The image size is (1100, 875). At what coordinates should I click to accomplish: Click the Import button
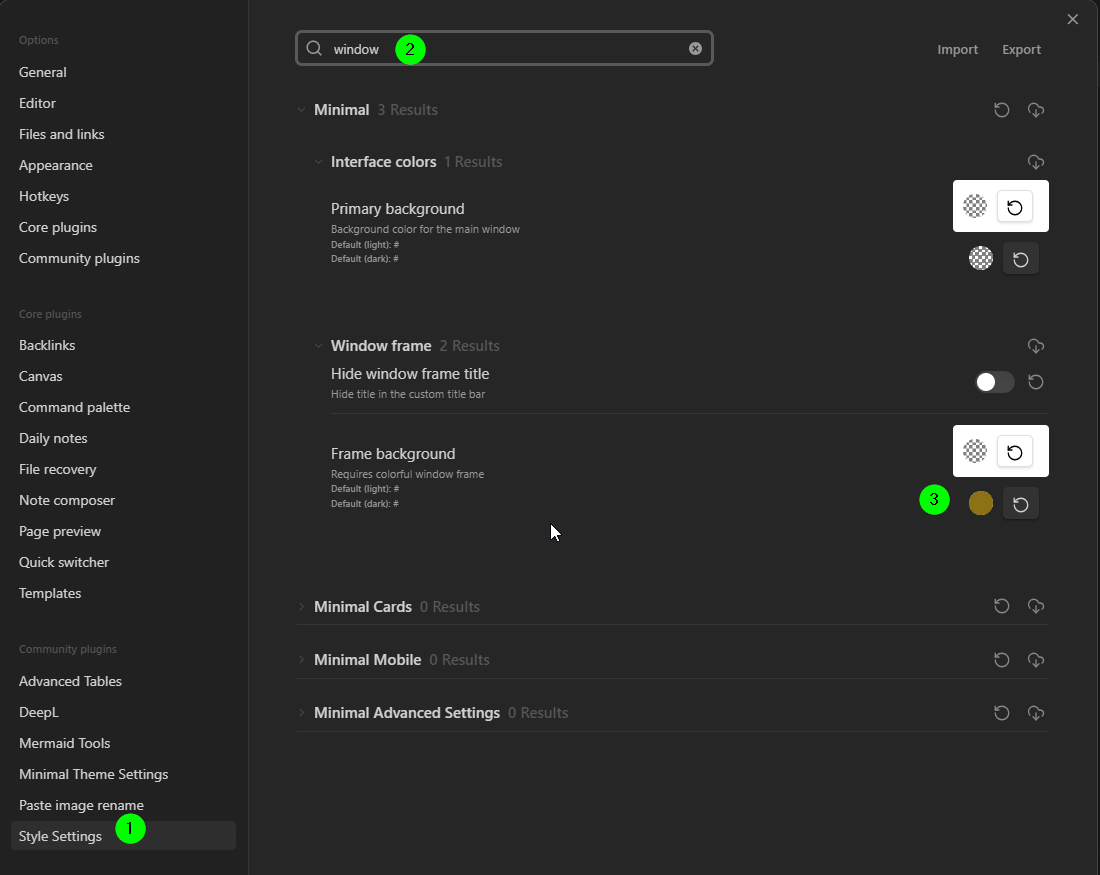click(x=957, y=49)
